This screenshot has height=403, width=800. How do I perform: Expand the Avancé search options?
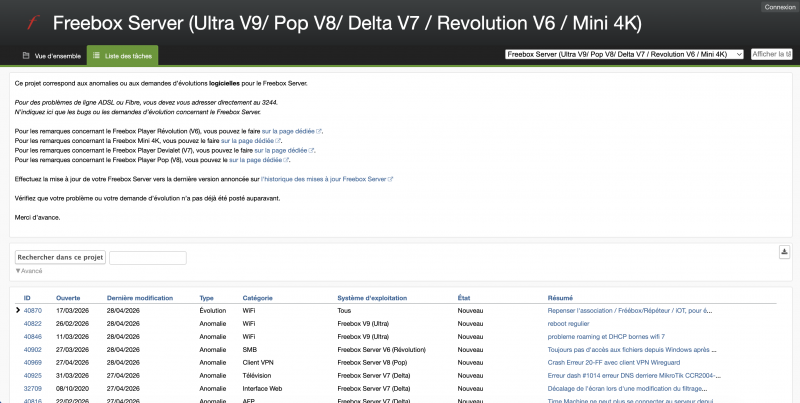(29, 271)
